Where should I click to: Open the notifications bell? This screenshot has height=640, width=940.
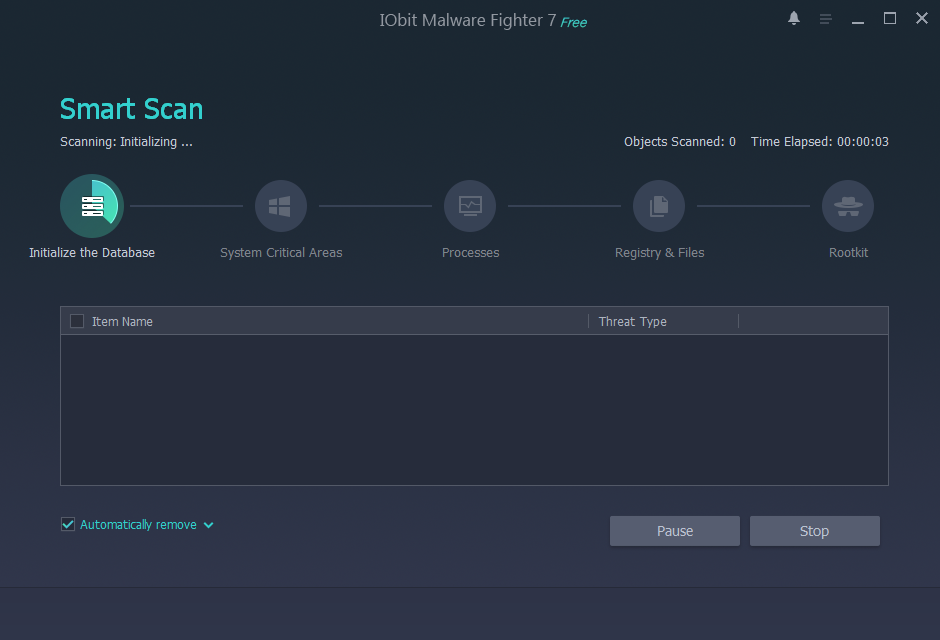[794, 18]
